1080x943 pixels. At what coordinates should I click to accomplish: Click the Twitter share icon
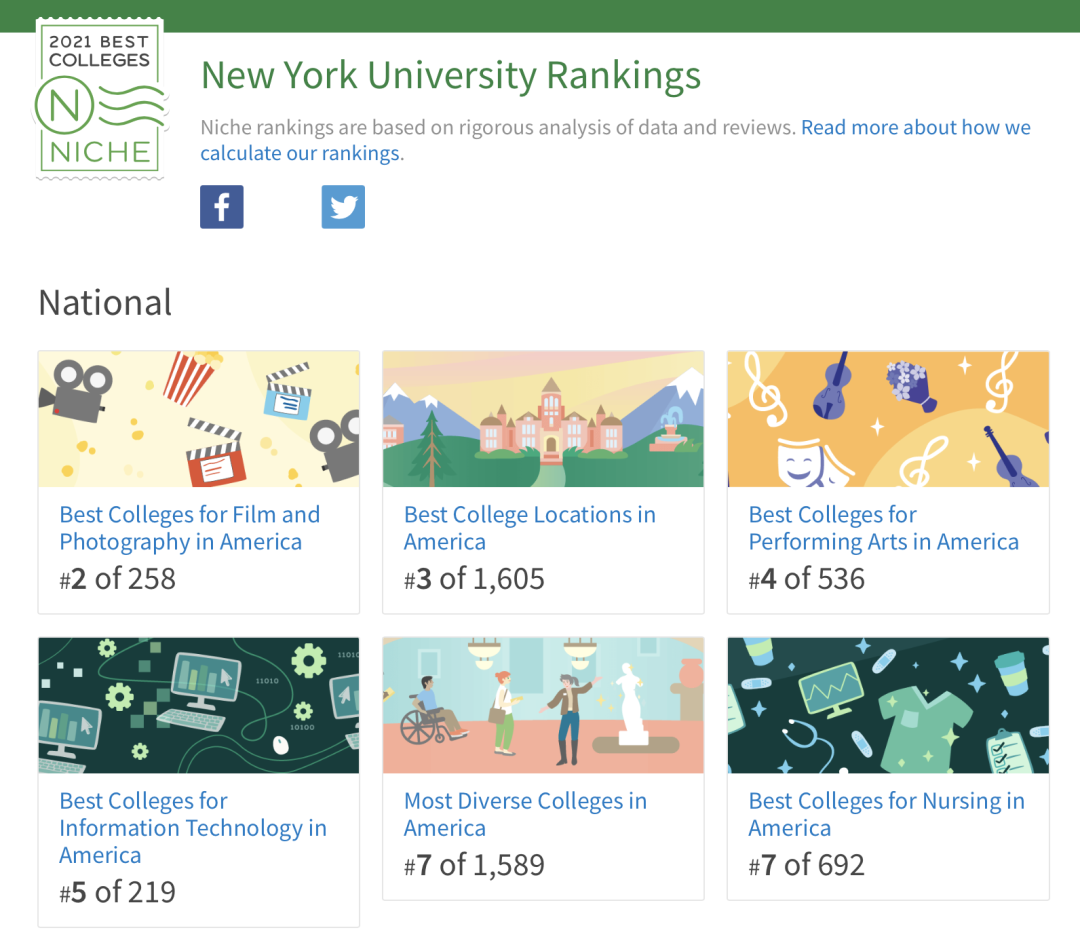click(343, 207)
